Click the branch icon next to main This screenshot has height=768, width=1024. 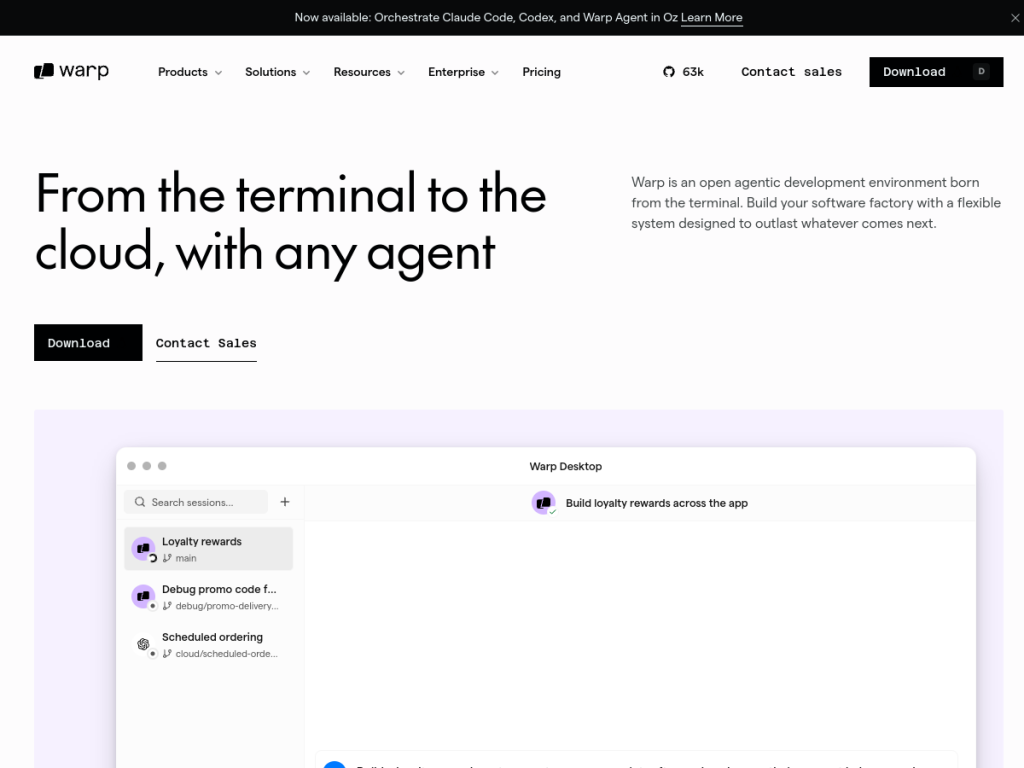167,558
